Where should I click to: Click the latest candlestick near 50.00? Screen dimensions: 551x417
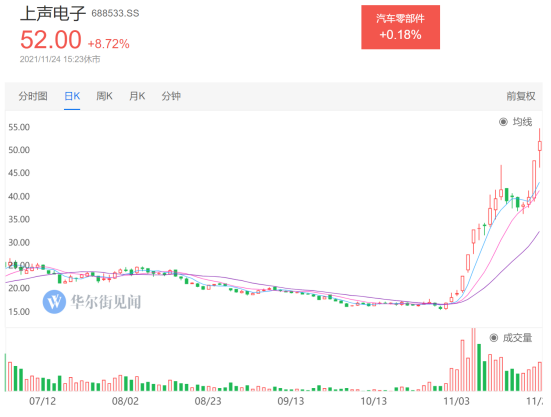(540, 146)
